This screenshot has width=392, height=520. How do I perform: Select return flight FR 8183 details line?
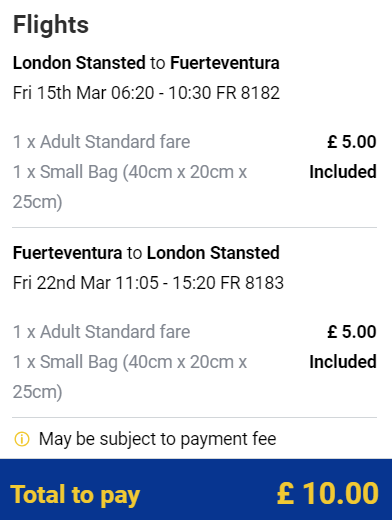tap(148, 283)
